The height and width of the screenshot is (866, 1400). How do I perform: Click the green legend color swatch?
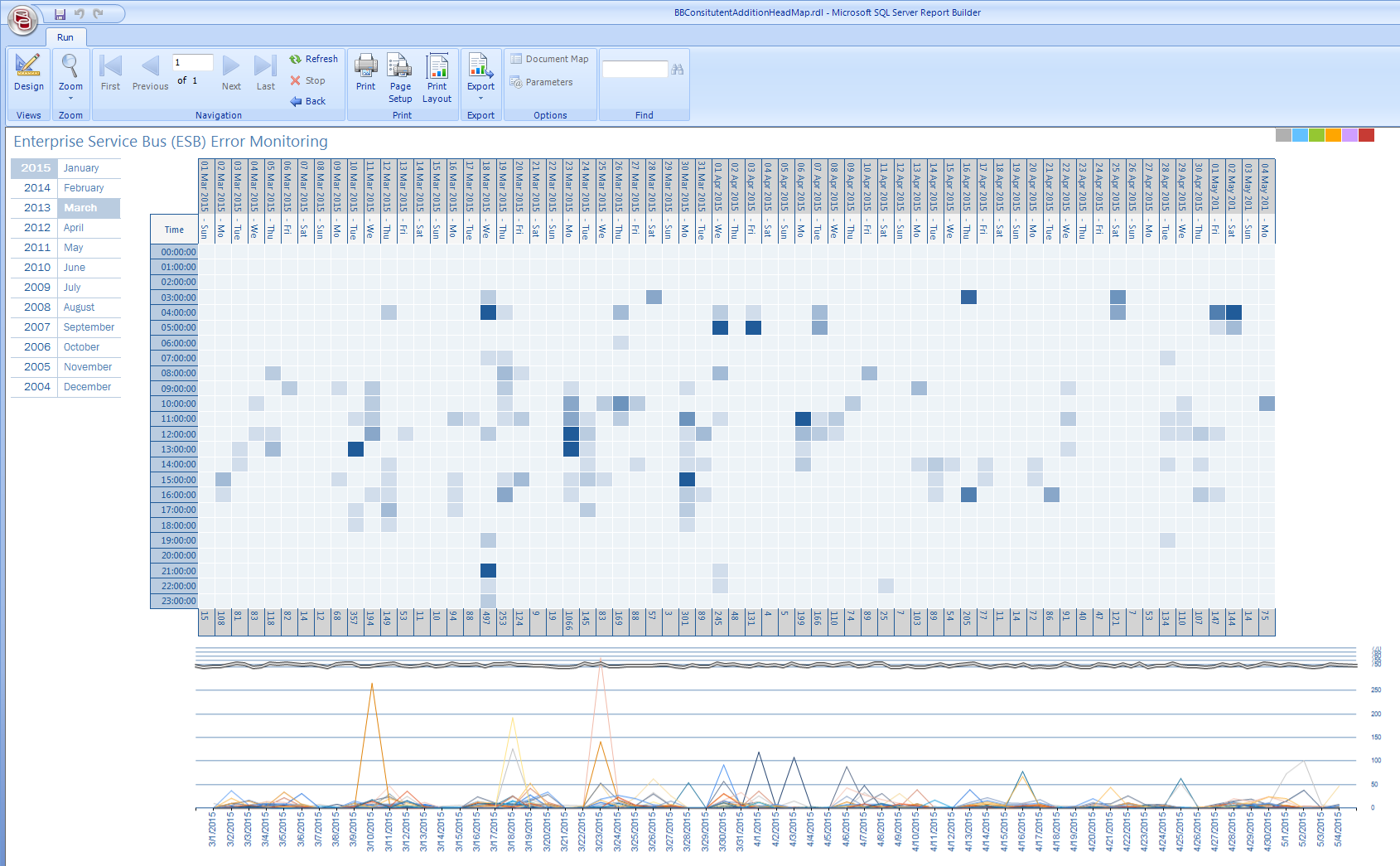pyautogui.click(x=1316, y=135)
